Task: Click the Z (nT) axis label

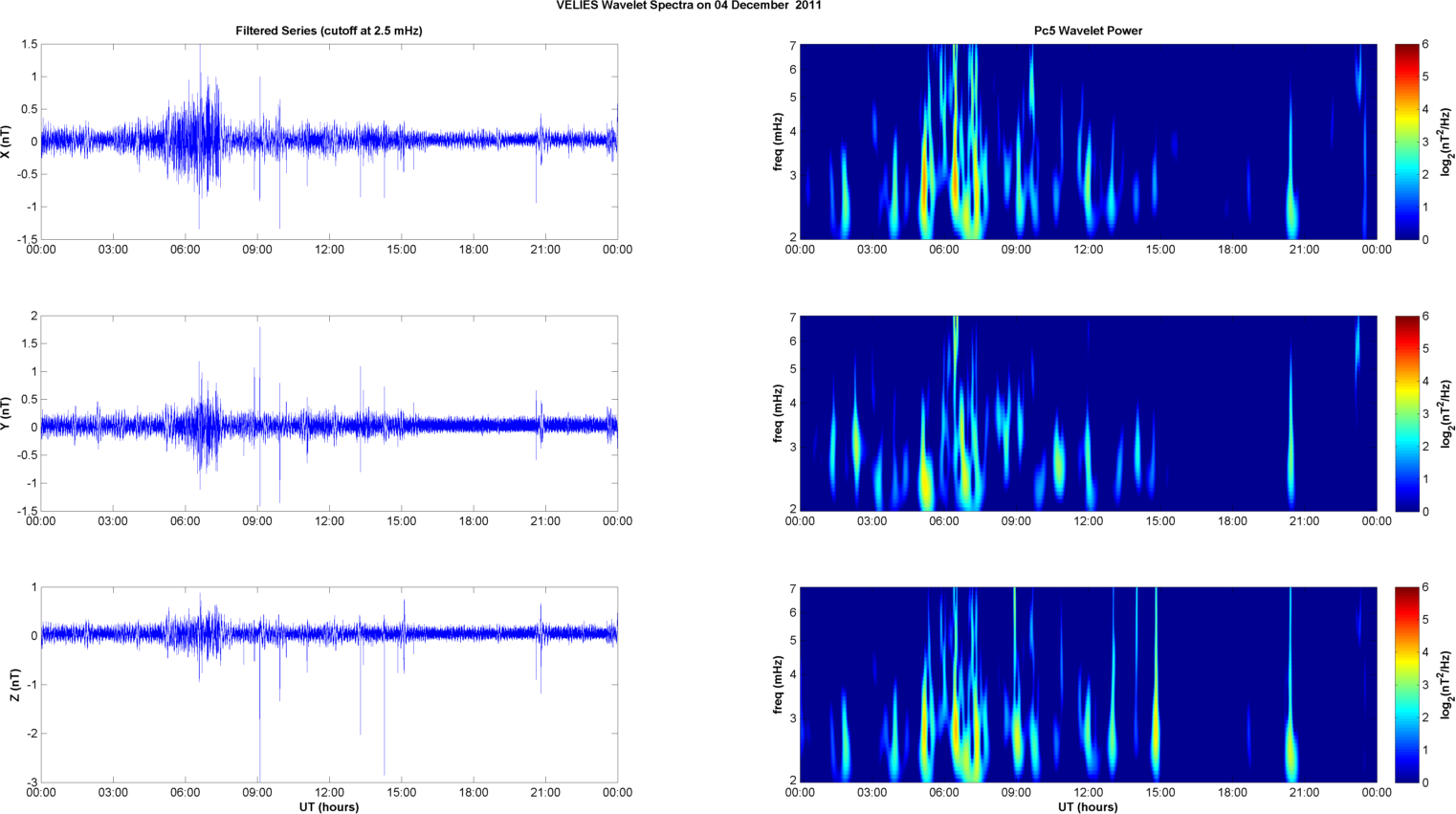Action: [14, 685]
